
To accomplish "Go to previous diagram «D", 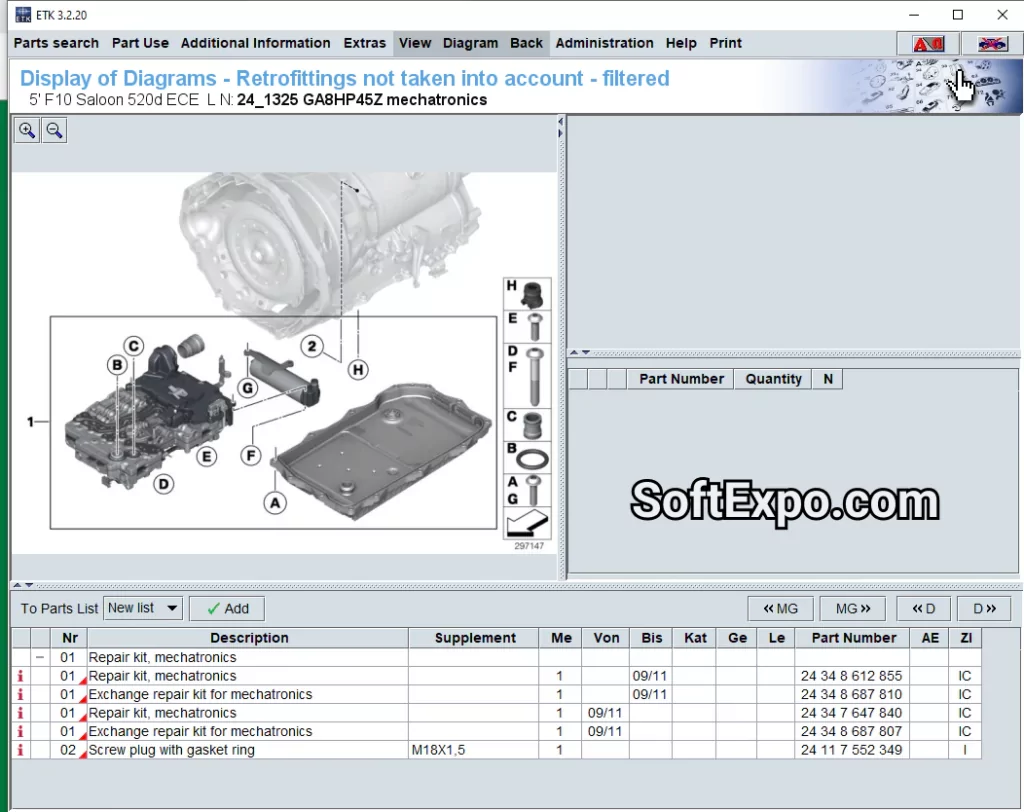I will click(923, 608).
